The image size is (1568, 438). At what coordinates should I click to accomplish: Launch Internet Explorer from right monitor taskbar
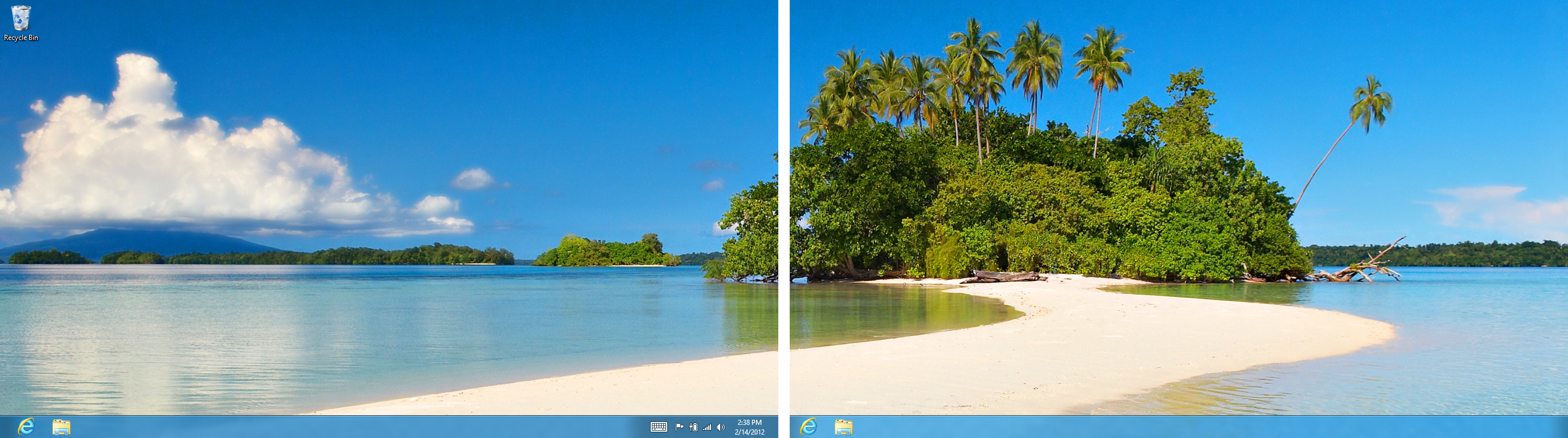click(x=808, y=427)
